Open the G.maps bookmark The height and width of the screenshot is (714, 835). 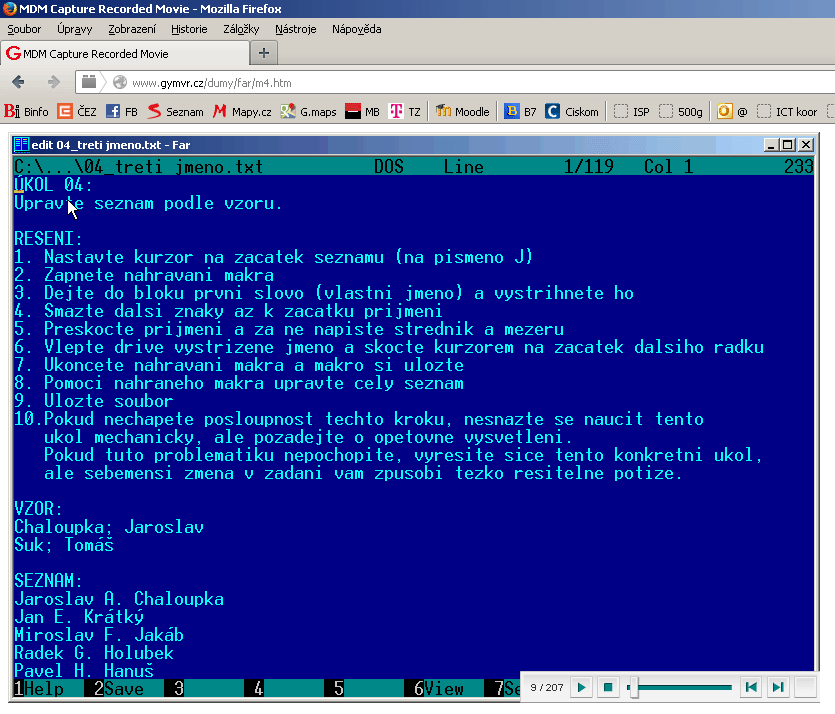(309, 112)
